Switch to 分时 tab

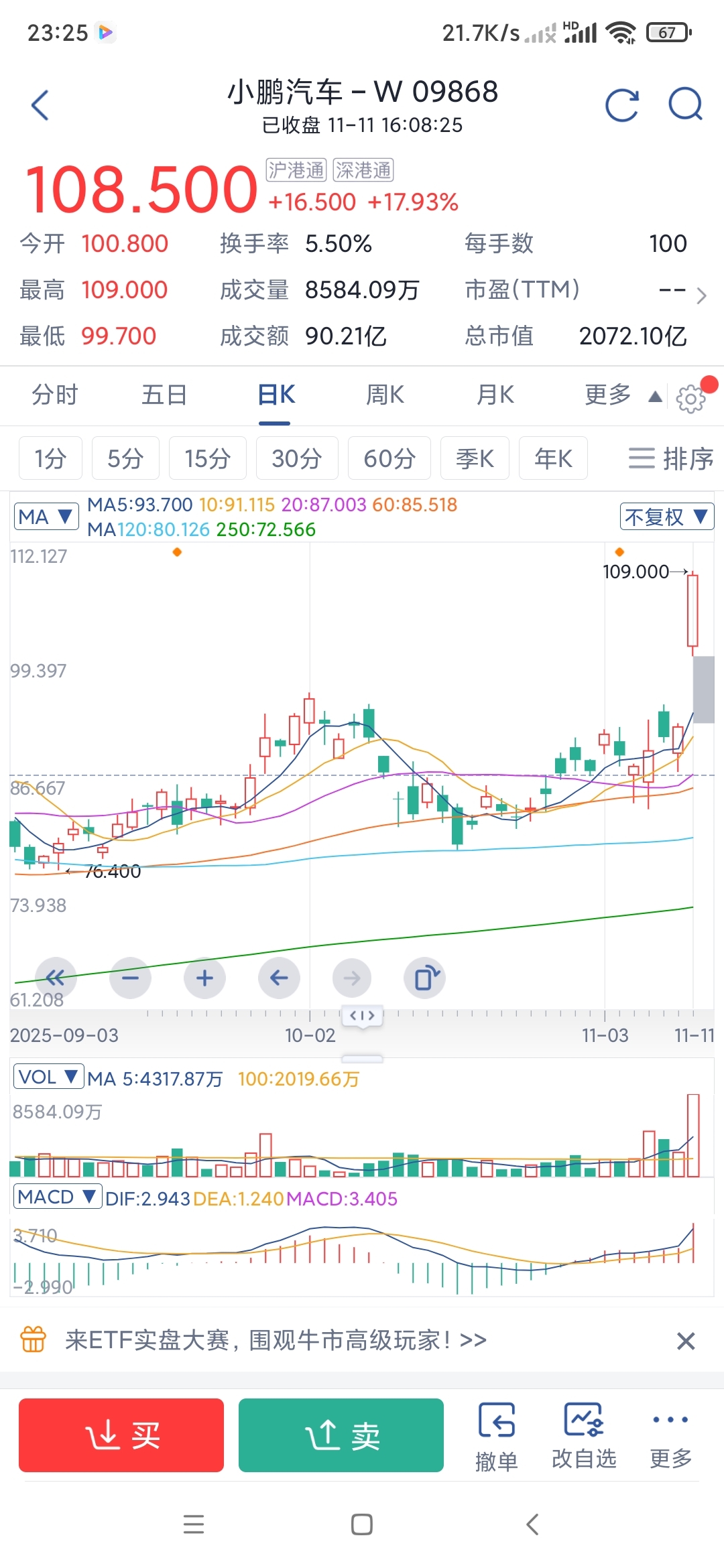coord(55,395)
